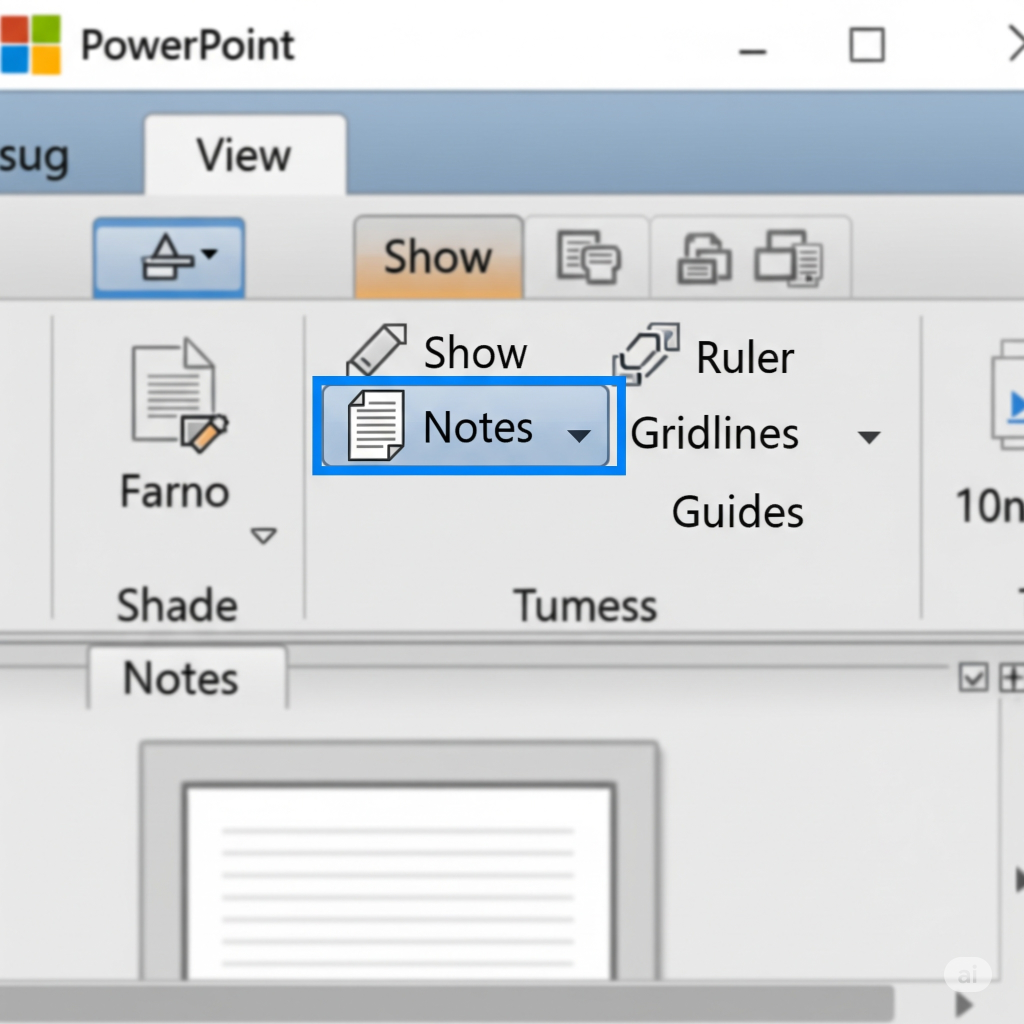Screen dimensions: 1024x1024
Task: Click the PowerPoint logo in the title bar
Action: 30,45
